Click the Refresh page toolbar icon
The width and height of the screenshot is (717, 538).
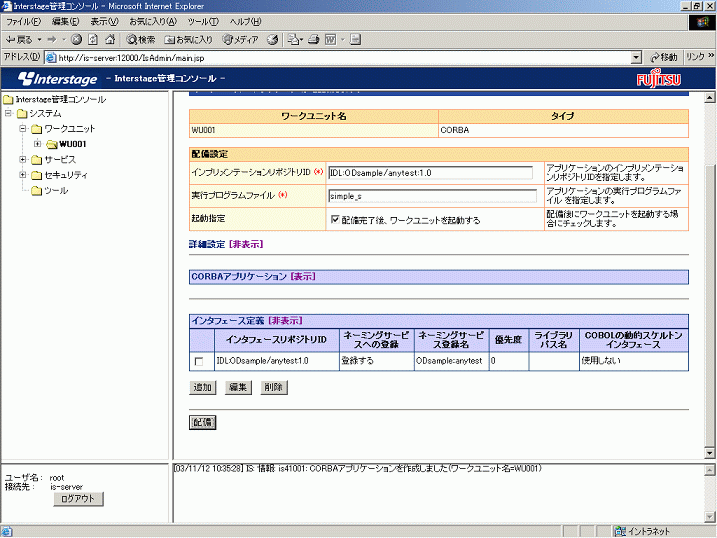(93, 40)
